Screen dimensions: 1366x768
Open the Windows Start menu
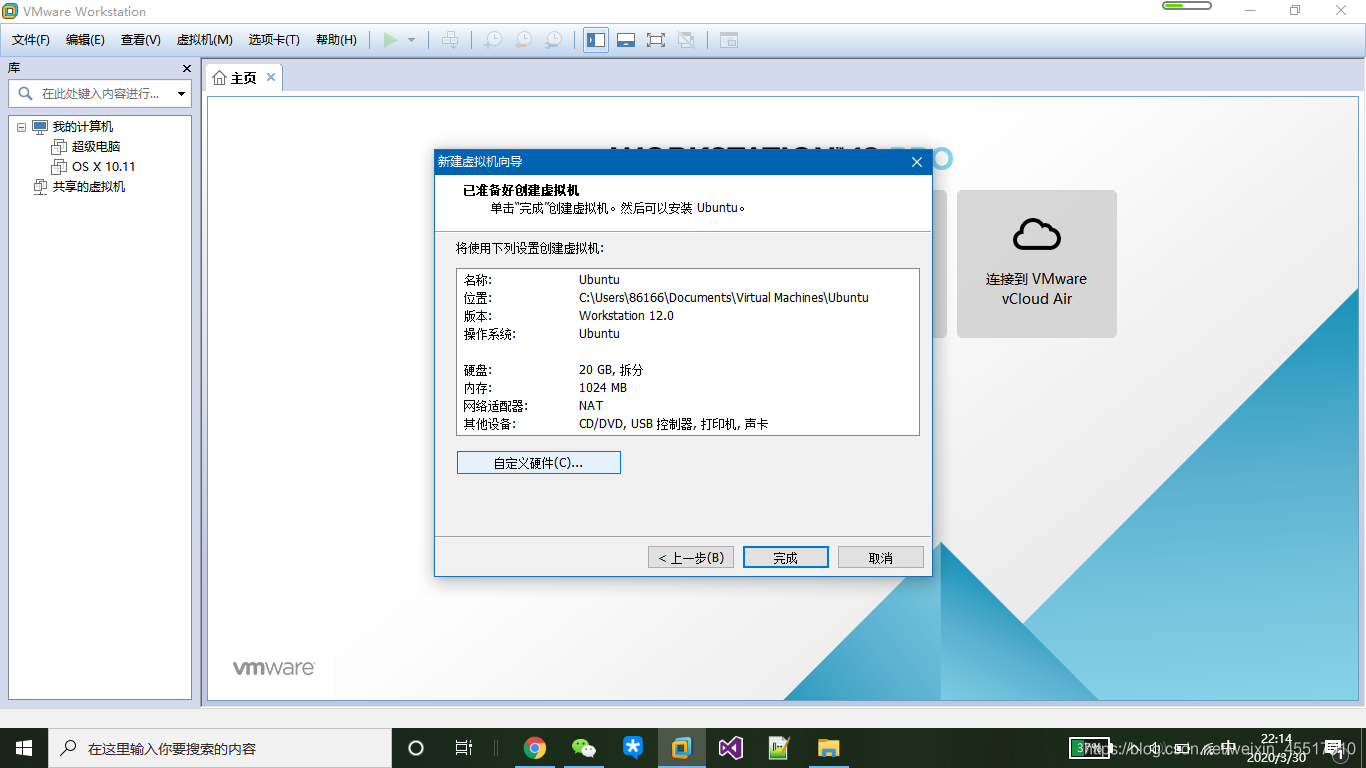(x=24, y=748)
